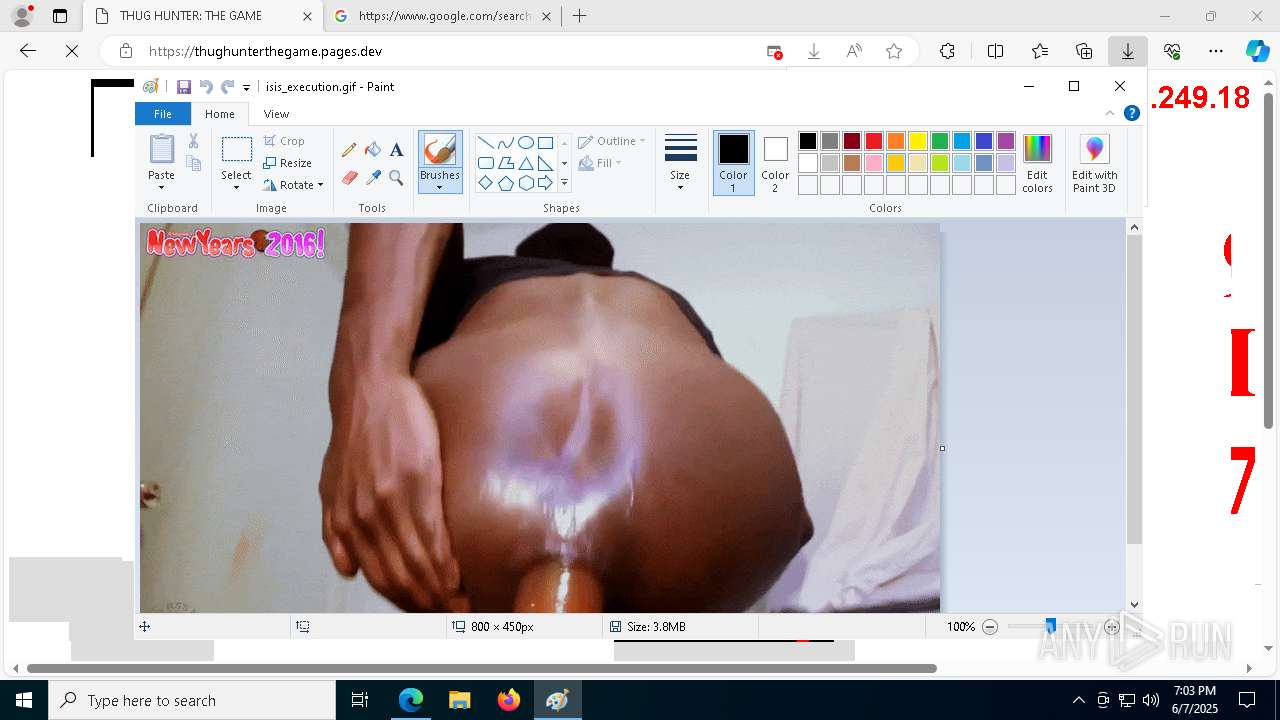Click Edit with Paint 3D
Viewport: 1280px width, 720px height.
1094,164
